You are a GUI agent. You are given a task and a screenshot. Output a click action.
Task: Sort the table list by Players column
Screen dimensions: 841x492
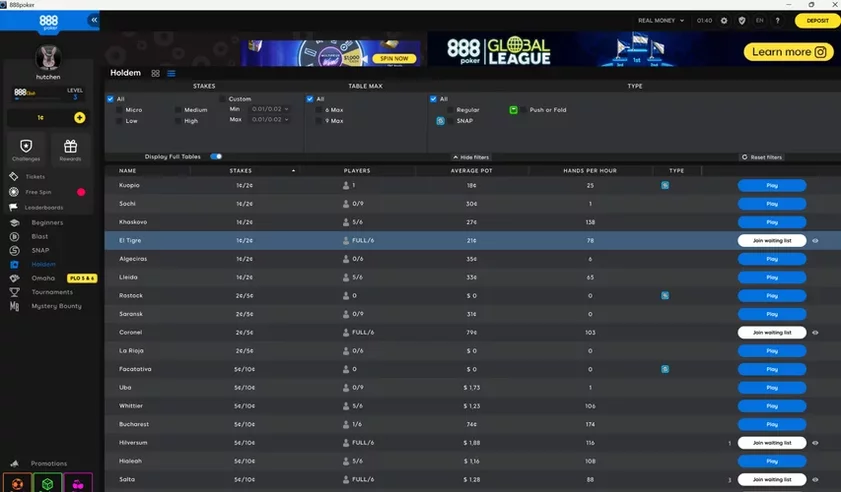(357, 171)
